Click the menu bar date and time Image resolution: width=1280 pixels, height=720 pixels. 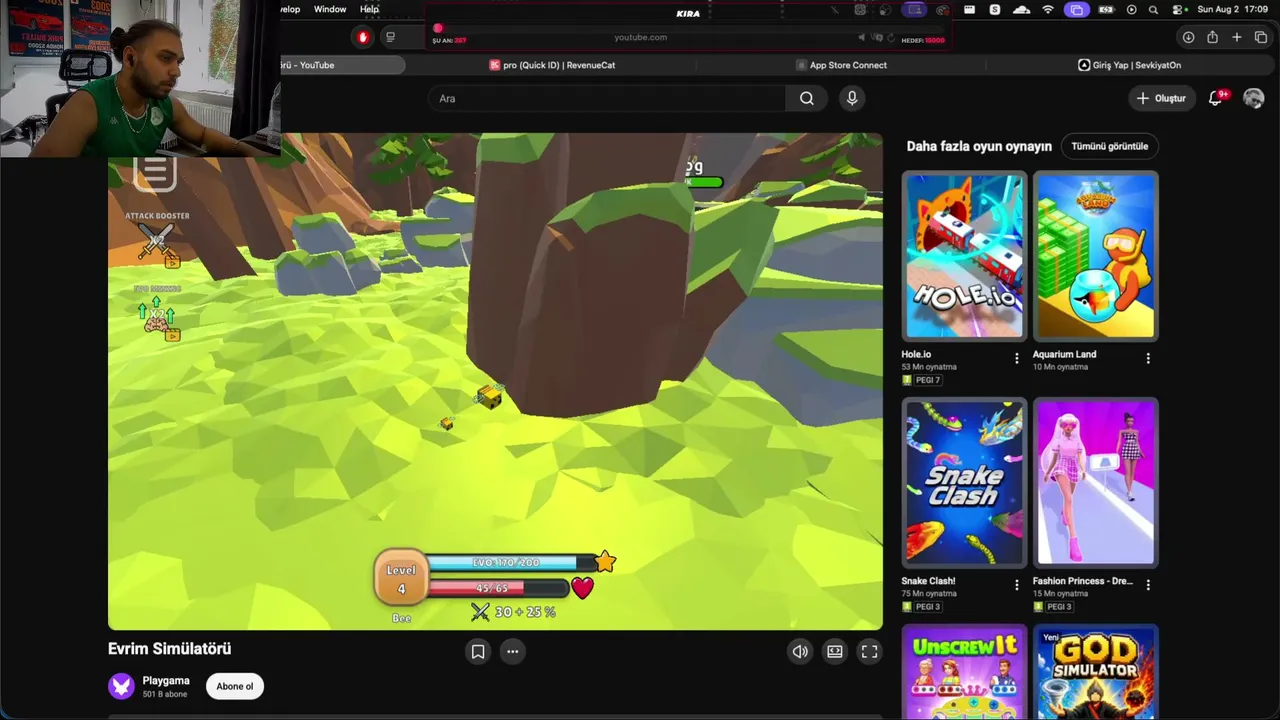[x=1233, y=10]
